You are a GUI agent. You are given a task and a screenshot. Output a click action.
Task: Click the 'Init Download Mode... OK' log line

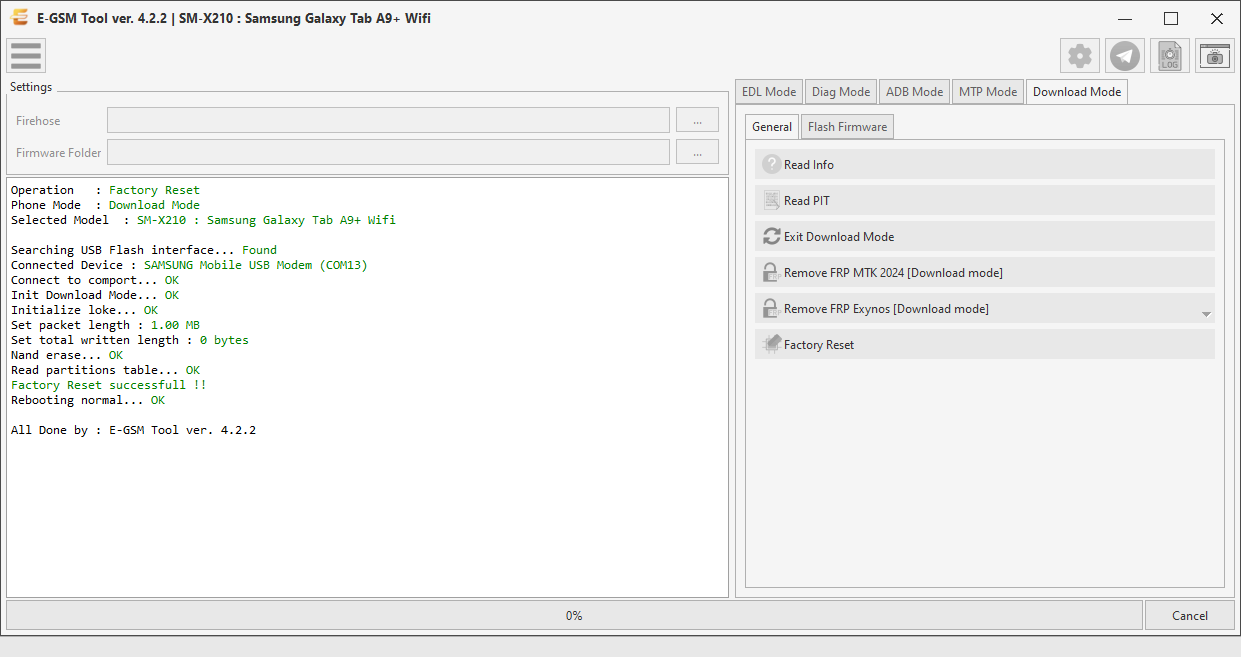(95, 295)
